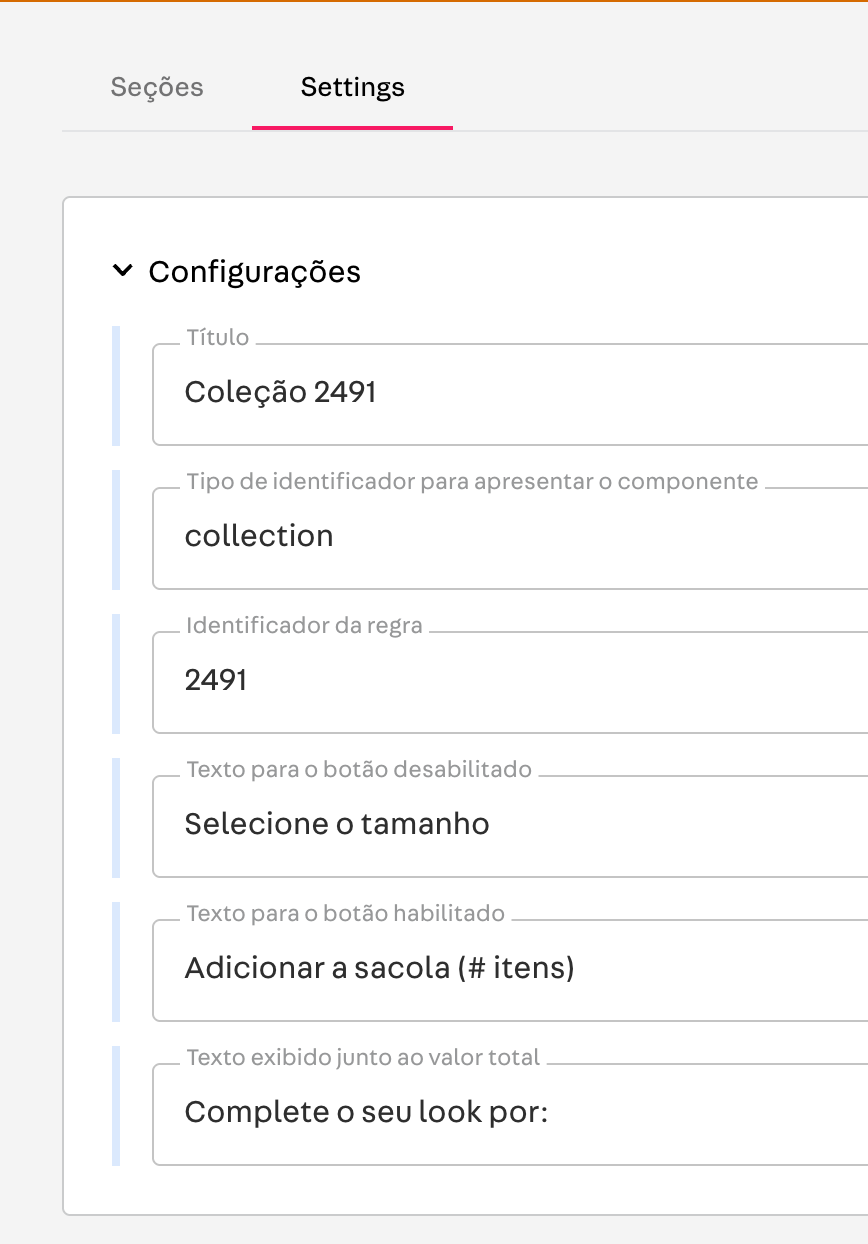868x1244 pixels.
Task: Select the Settings tab
Action: click(x=352, y=88)
